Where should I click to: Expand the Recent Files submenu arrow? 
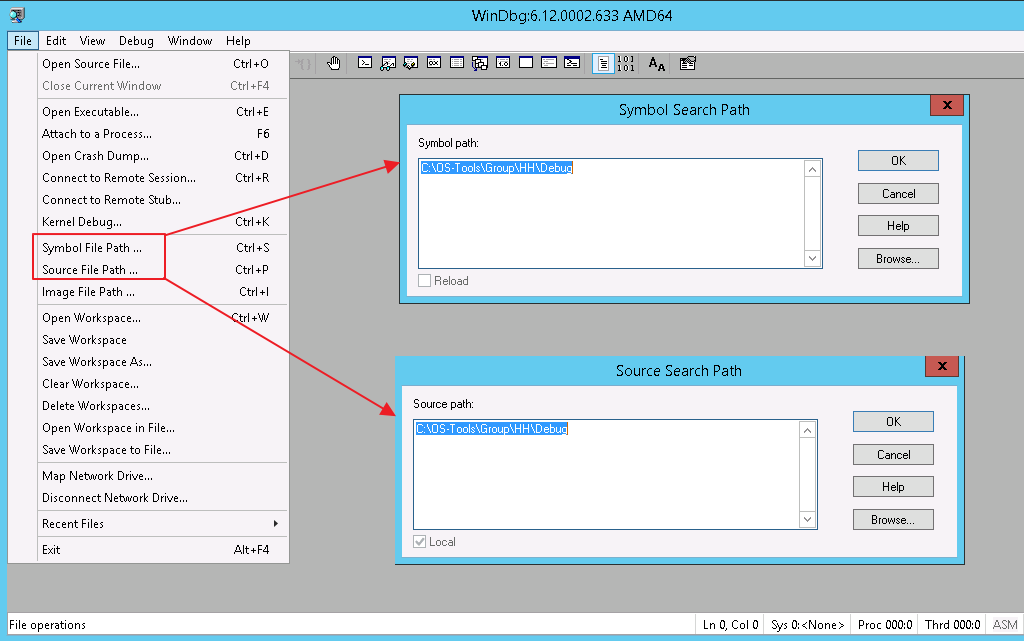click(x=276, y=524)
